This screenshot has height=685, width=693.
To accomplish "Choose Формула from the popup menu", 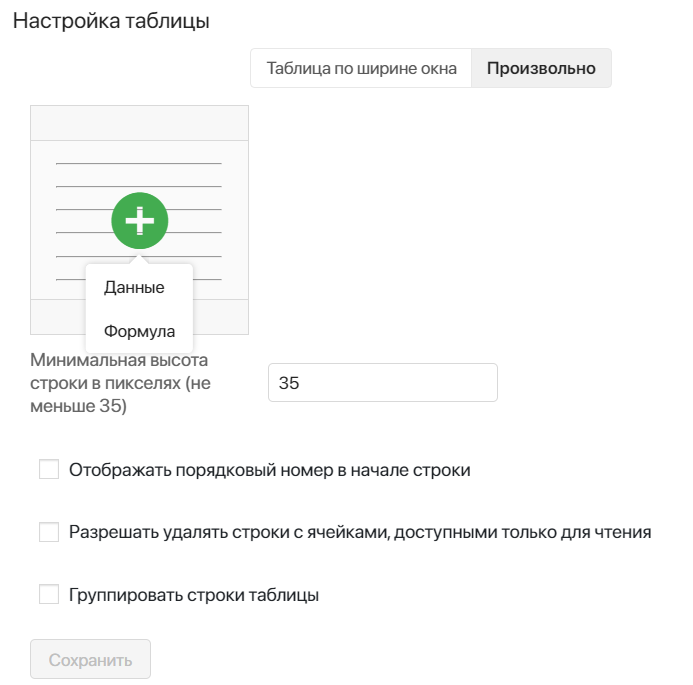I will pos(139,331).
